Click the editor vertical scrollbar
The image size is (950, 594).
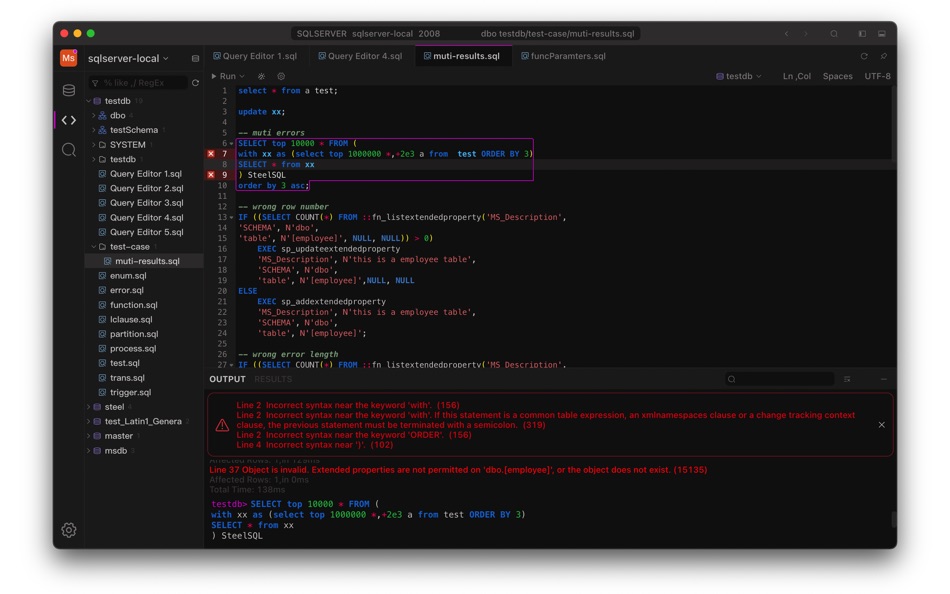[x=894, y=122]
